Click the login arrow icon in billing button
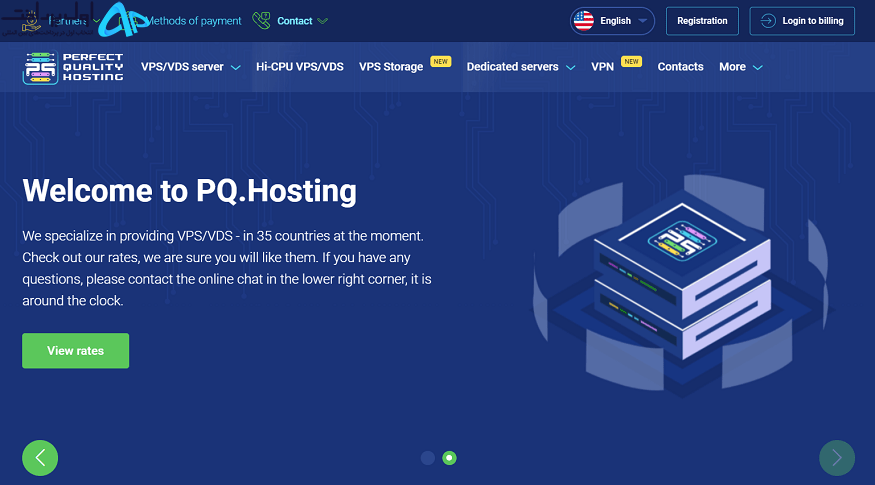Screen dimensions: 875x485 pyautogui.click(x=768, y=21)
